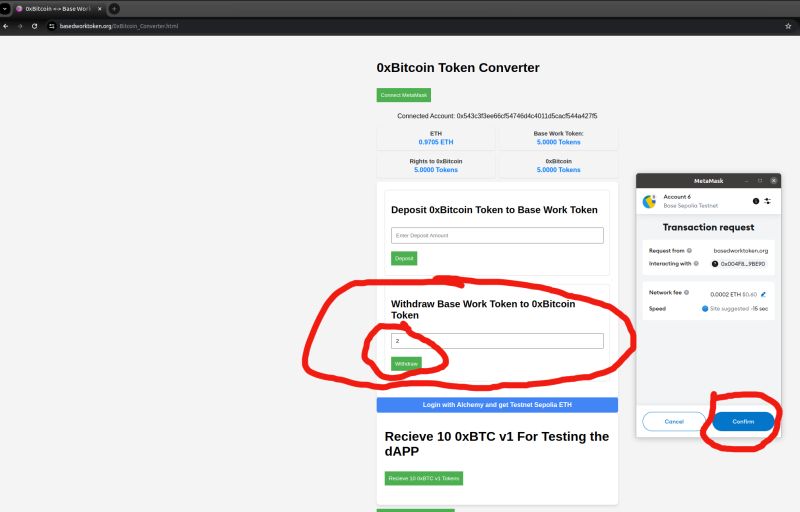Image resolution: width=800 pixels, height=512 pixels.
Task: Click the browser forward arrow
Action: [x=20, y=26]
